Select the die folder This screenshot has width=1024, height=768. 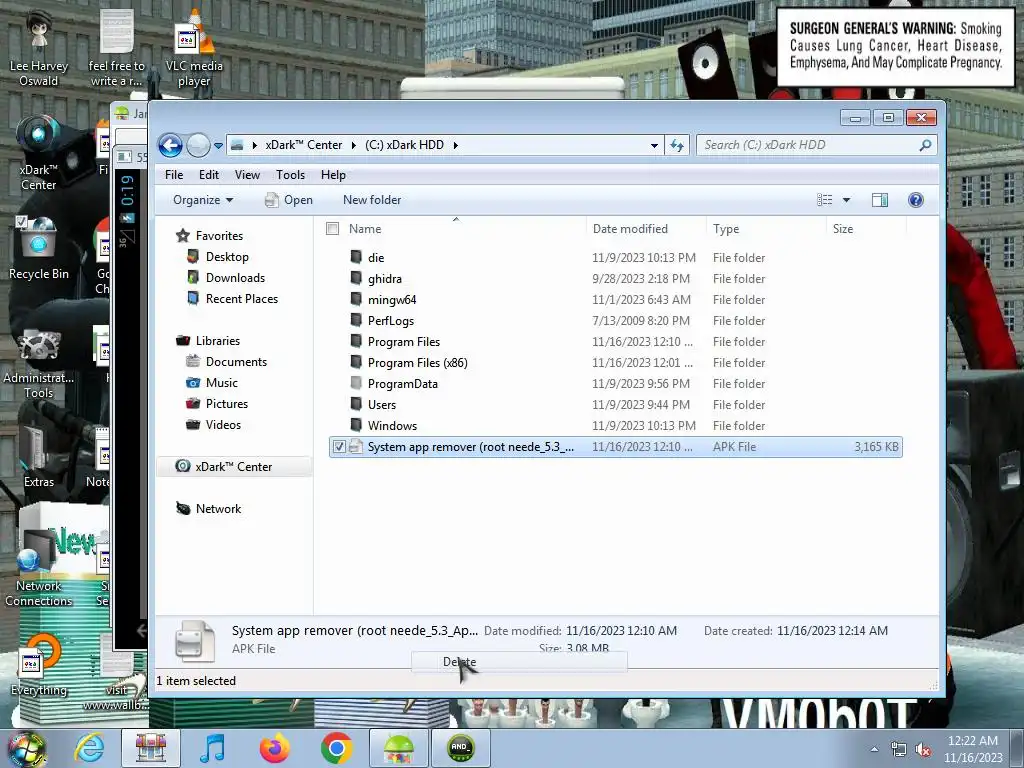(376, 258)
